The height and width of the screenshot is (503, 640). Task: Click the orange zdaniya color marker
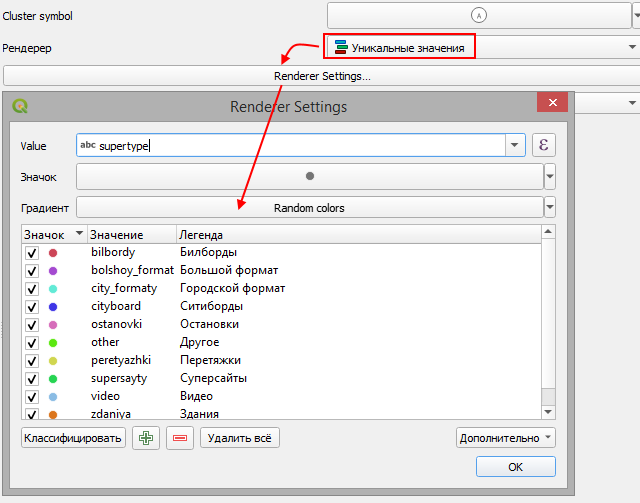pyautogui.click(x=53, y=414)
